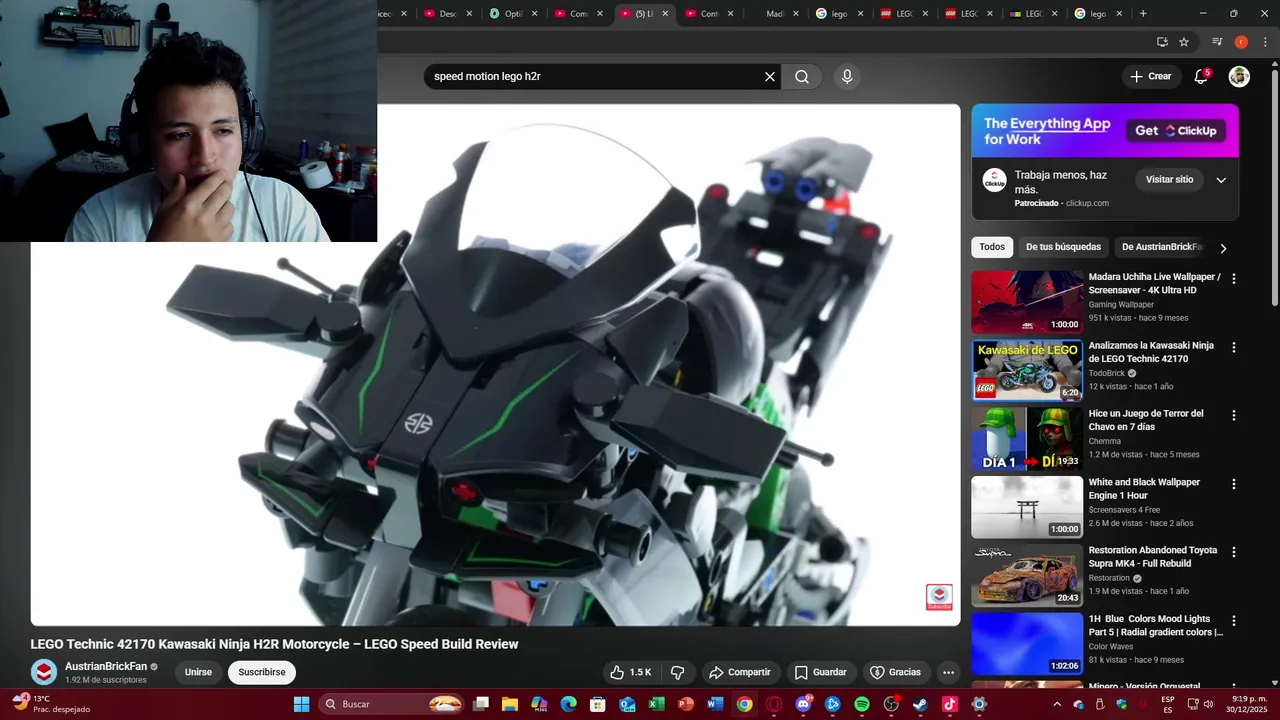Click the ESP ES language indicator

tap(1168, 704)
